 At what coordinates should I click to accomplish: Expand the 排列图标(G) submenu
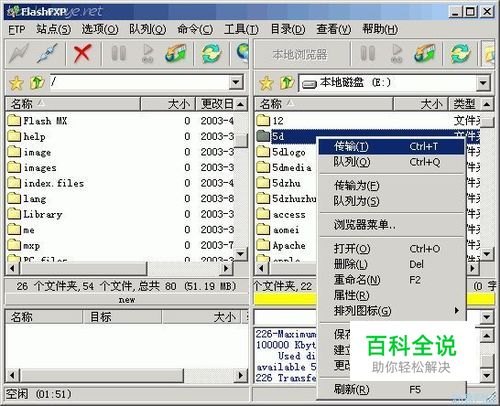[x=392, y=311]
